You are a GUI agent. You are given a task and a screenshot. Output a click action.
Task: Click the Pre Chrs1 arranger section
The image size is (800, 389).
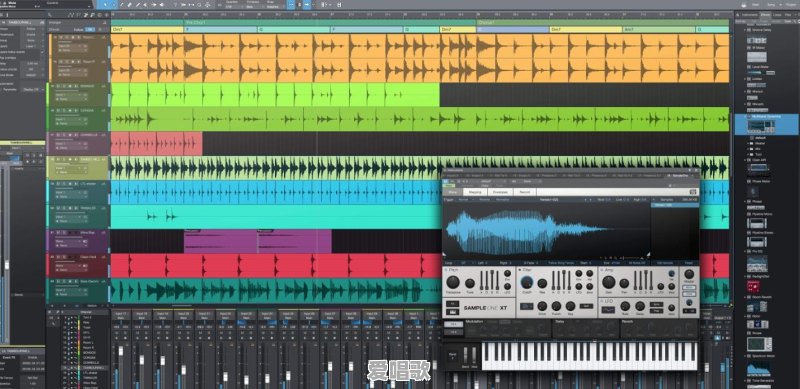pyautogui.click(x=330, y=22)
